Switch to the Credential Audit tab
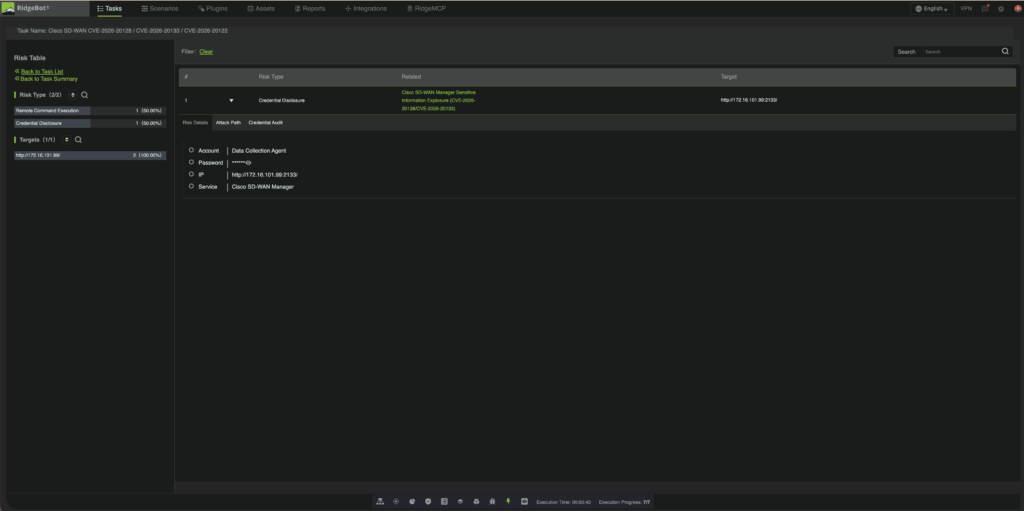This screenshot has width=1024, height=511. click(x=267, y=122)
